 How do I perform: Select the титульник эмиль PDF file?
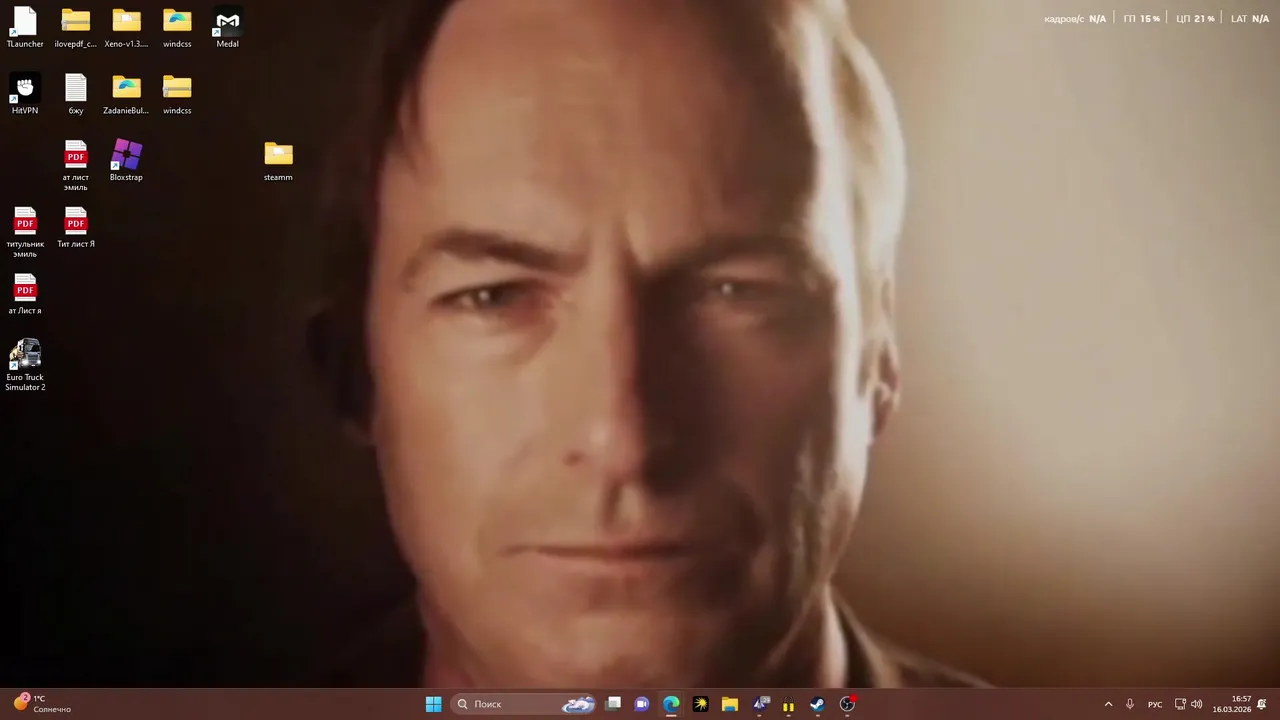pos(25,232)
